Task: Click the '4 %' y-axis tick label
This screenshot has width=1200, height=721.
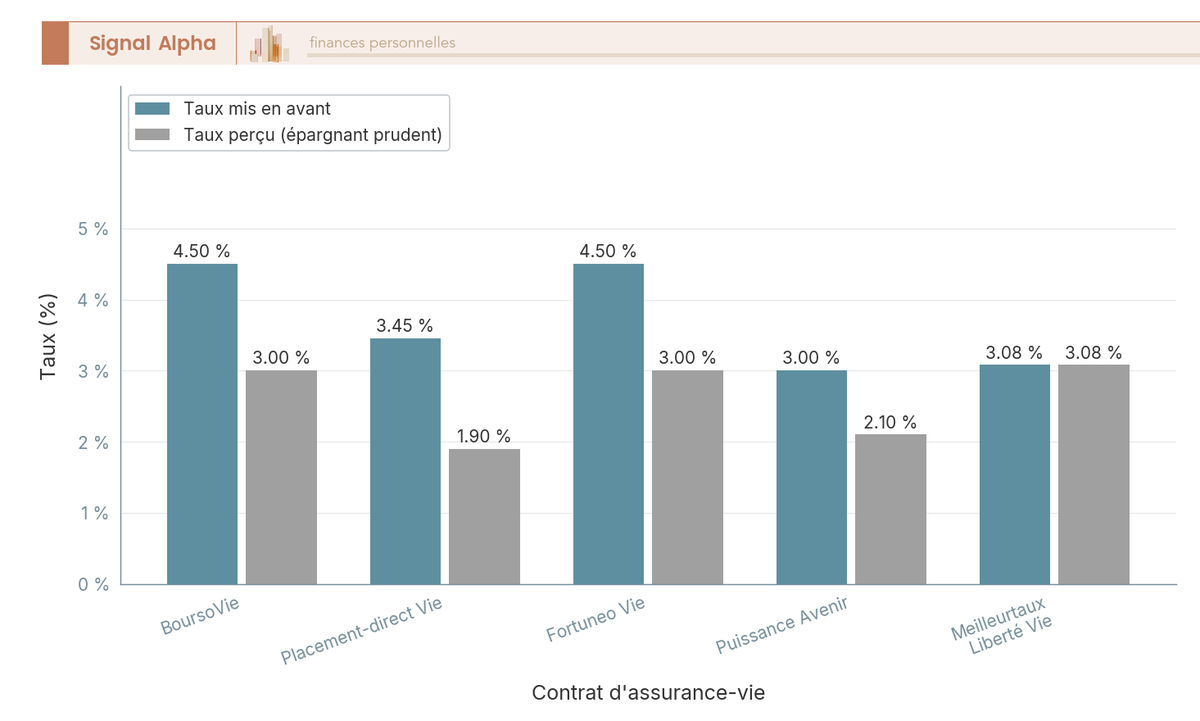Action: tap(93, 300)
